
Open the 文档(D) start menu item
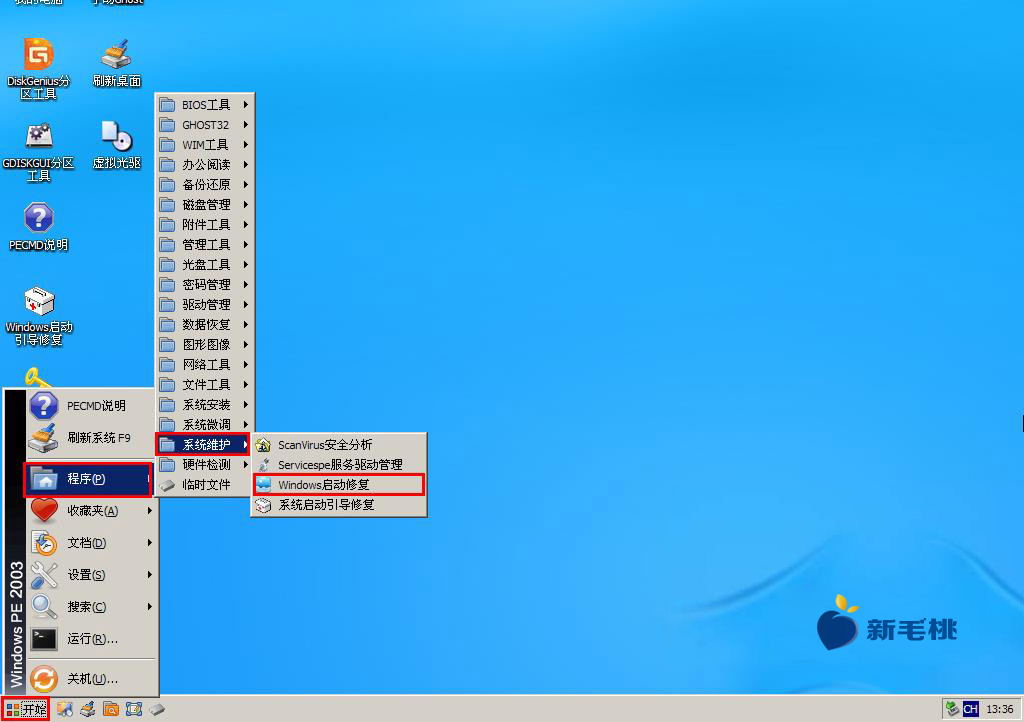coord(91,542)
